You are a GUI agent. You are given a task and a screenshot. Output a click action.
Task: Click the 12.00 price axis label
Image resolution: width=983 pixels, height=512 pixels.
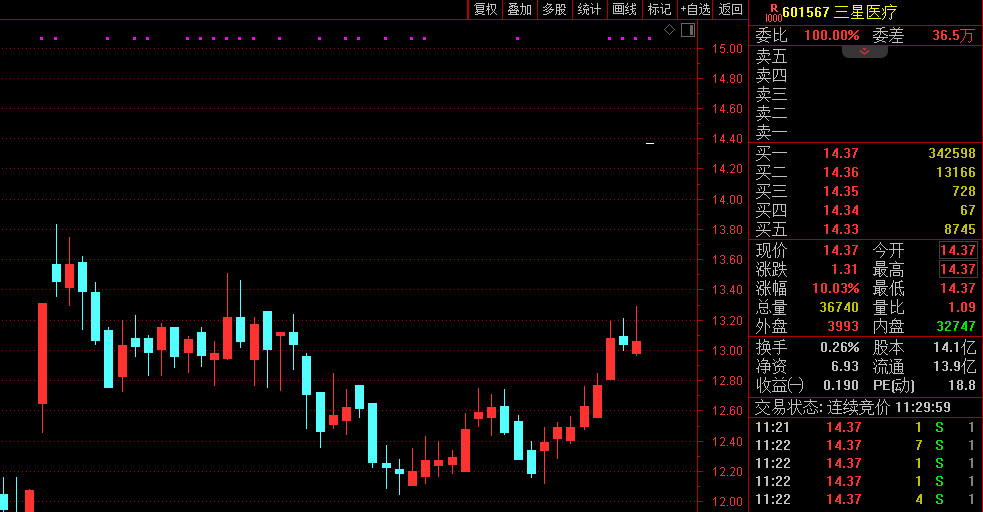click(727, 501)
